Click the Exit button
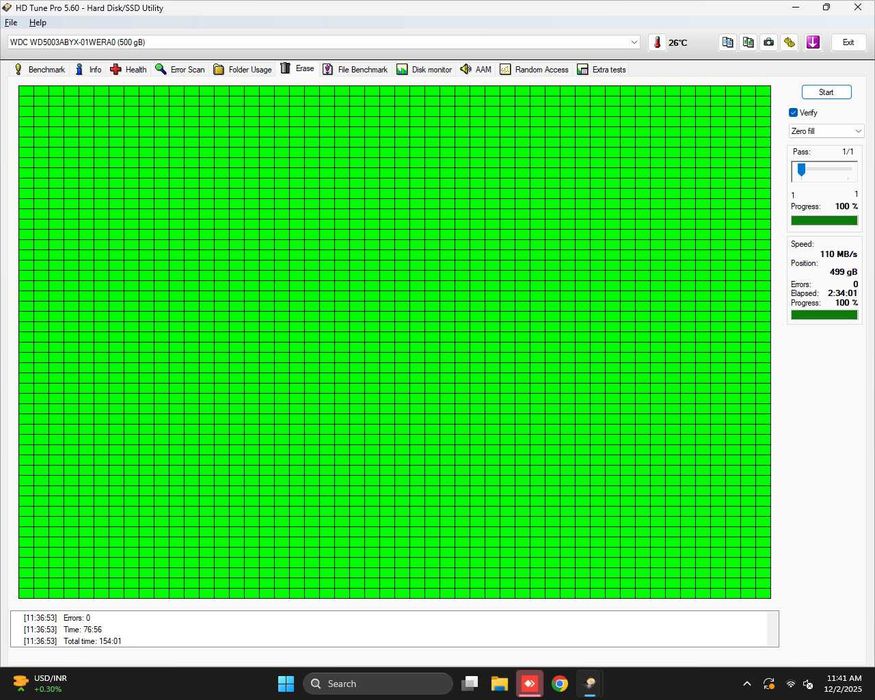This screenshot has width=875, height=700. pyautogui.click(x=848, y=42)
